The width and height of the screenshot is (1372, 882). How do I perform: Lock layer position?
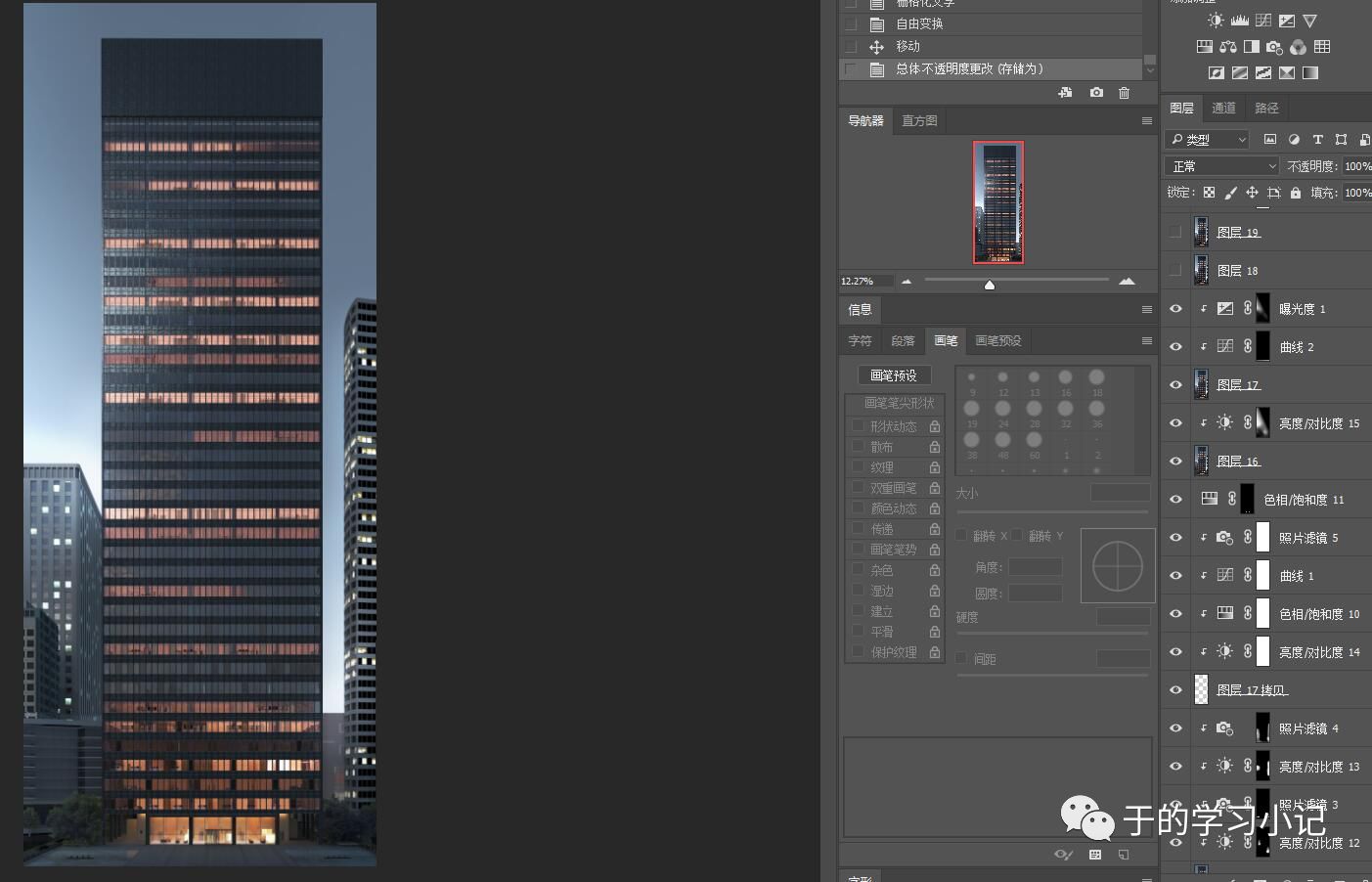[x=1252, y=193]
